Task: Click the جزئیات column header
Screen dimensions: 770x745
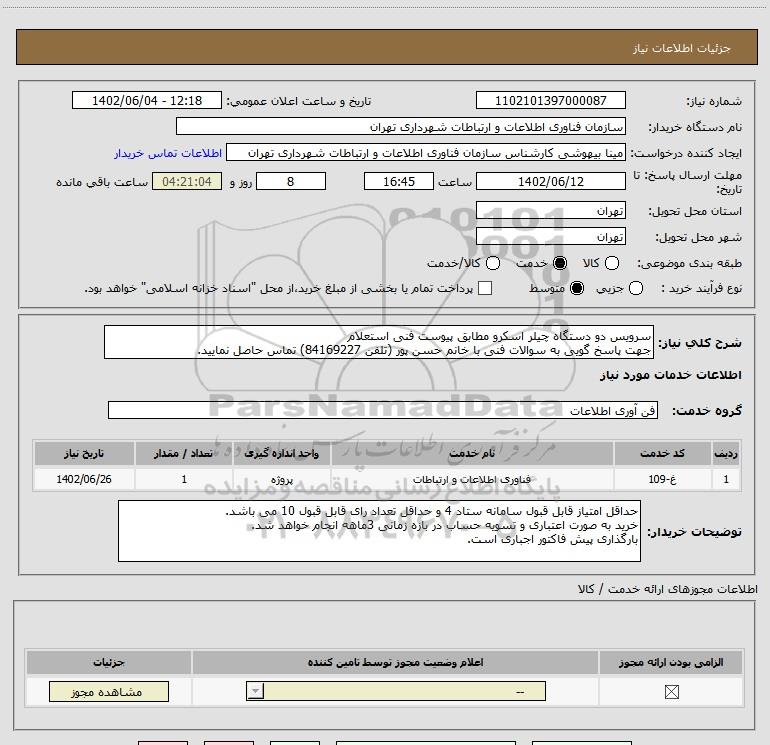Action: pyautogui.click(x=109, y=662)
